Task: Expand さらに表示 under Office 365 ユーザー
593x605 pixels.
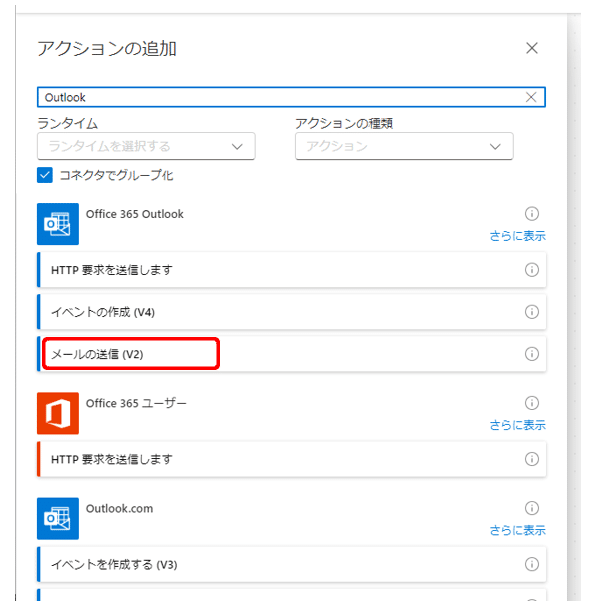Action: click(518, 425)
